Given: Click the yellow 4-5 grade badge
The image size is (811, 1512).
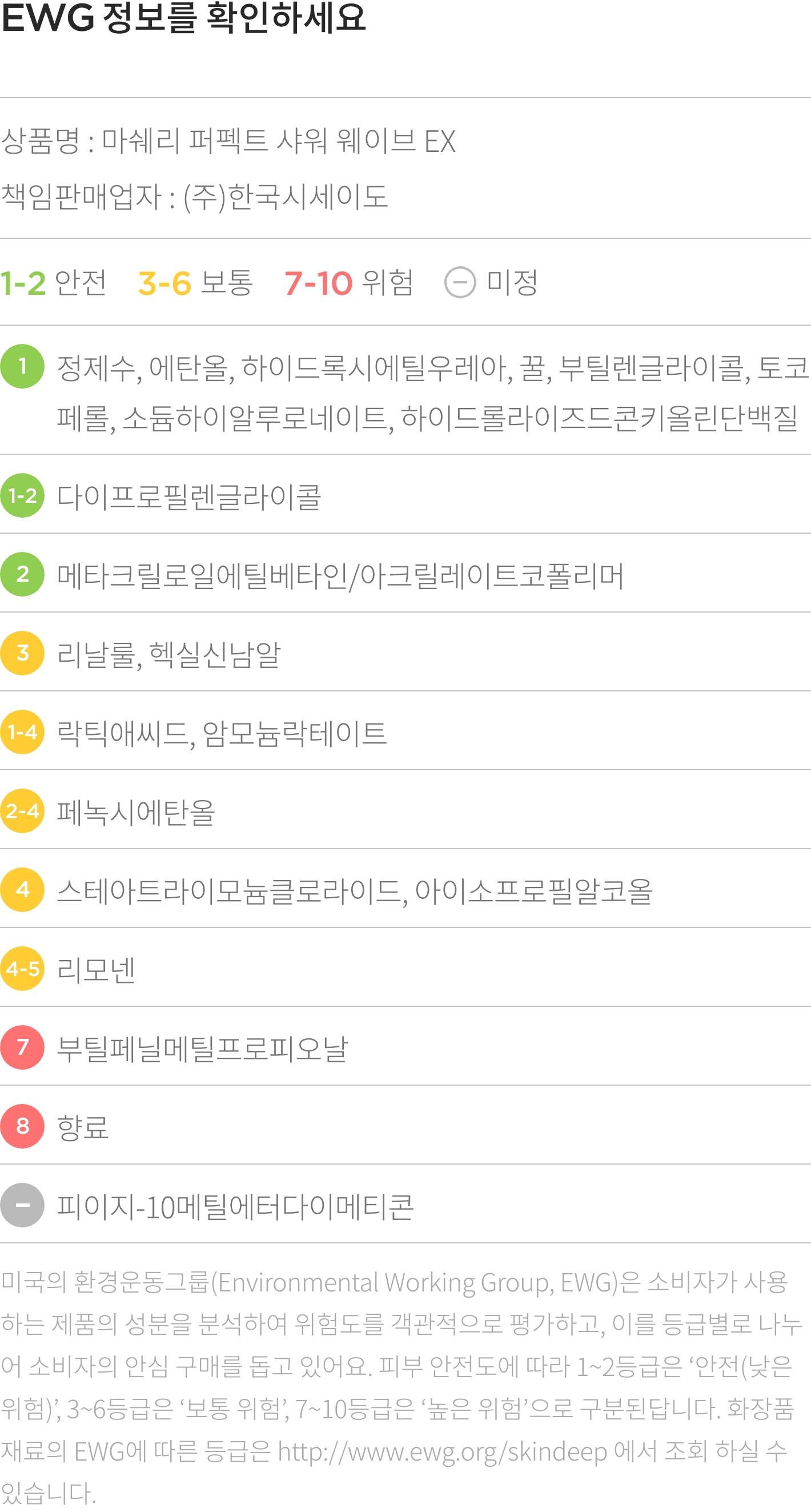Looking at the screenshot, I should [x=22, y=969].
